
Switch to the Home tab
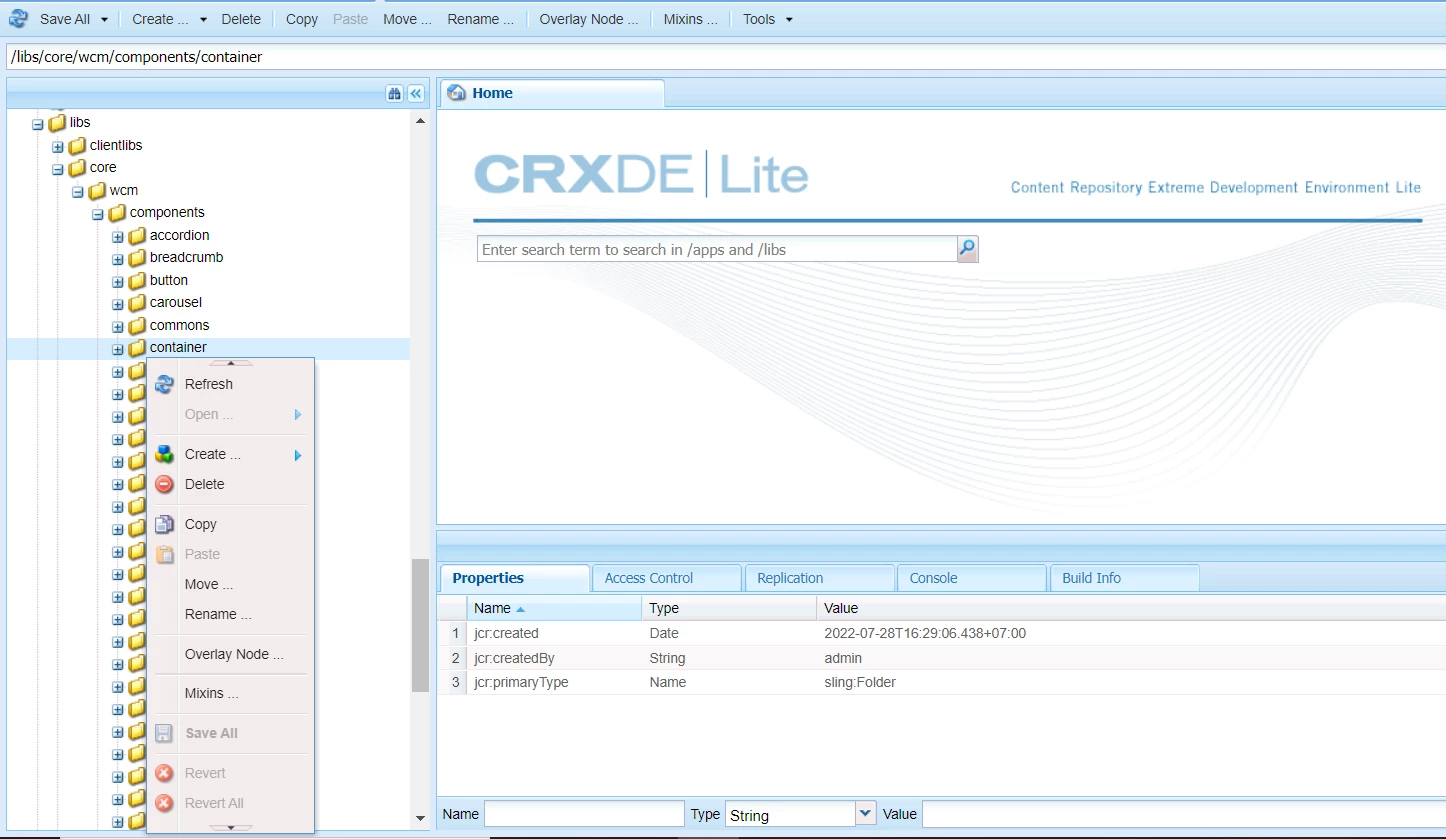pyautogui.click(x=552, y=93)
